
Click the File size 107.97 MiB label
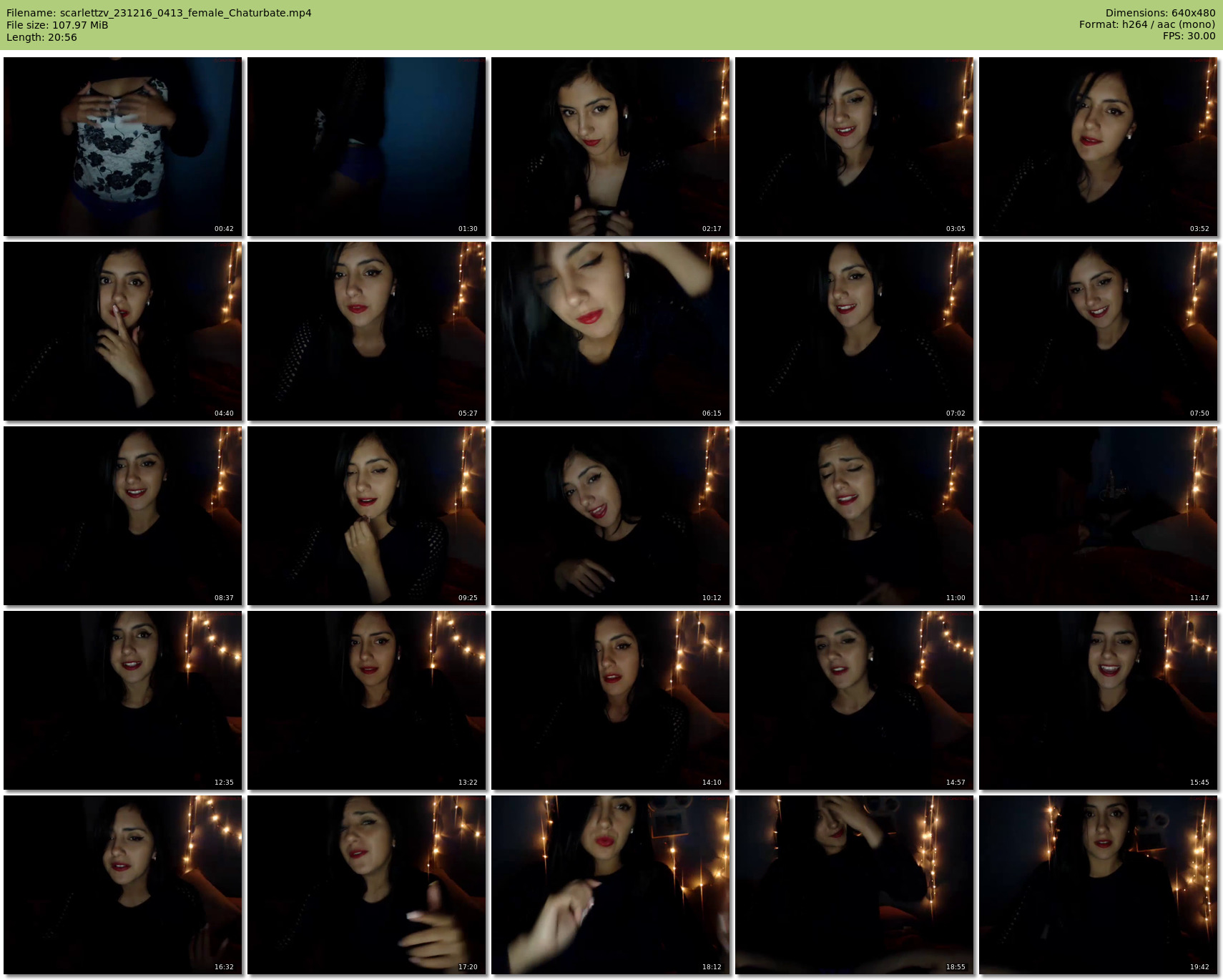pos(57,25)
